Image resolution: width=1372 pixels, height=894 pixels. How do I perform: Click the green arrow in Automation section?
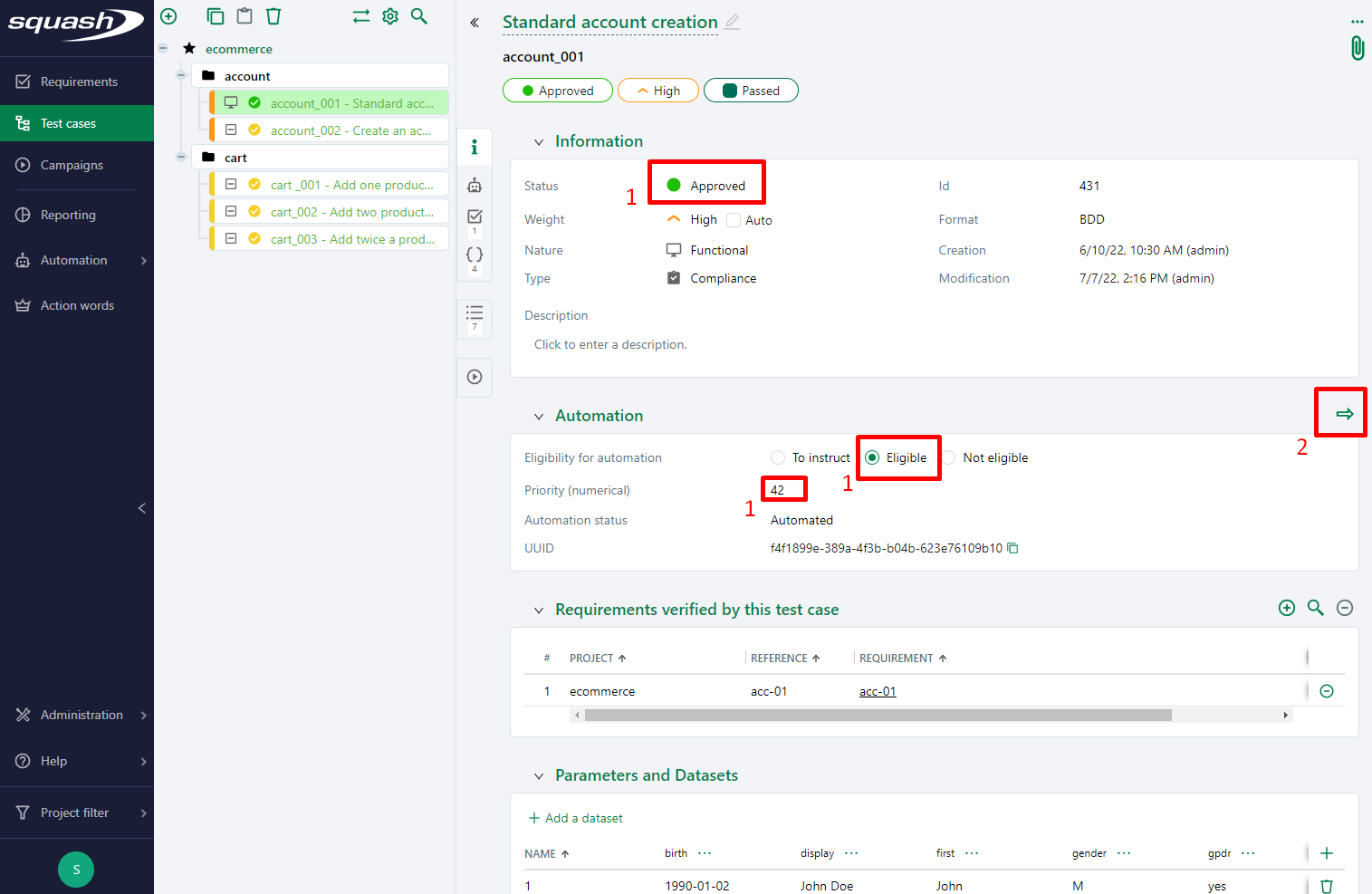pyautogui.click(x=1344, y=414)
